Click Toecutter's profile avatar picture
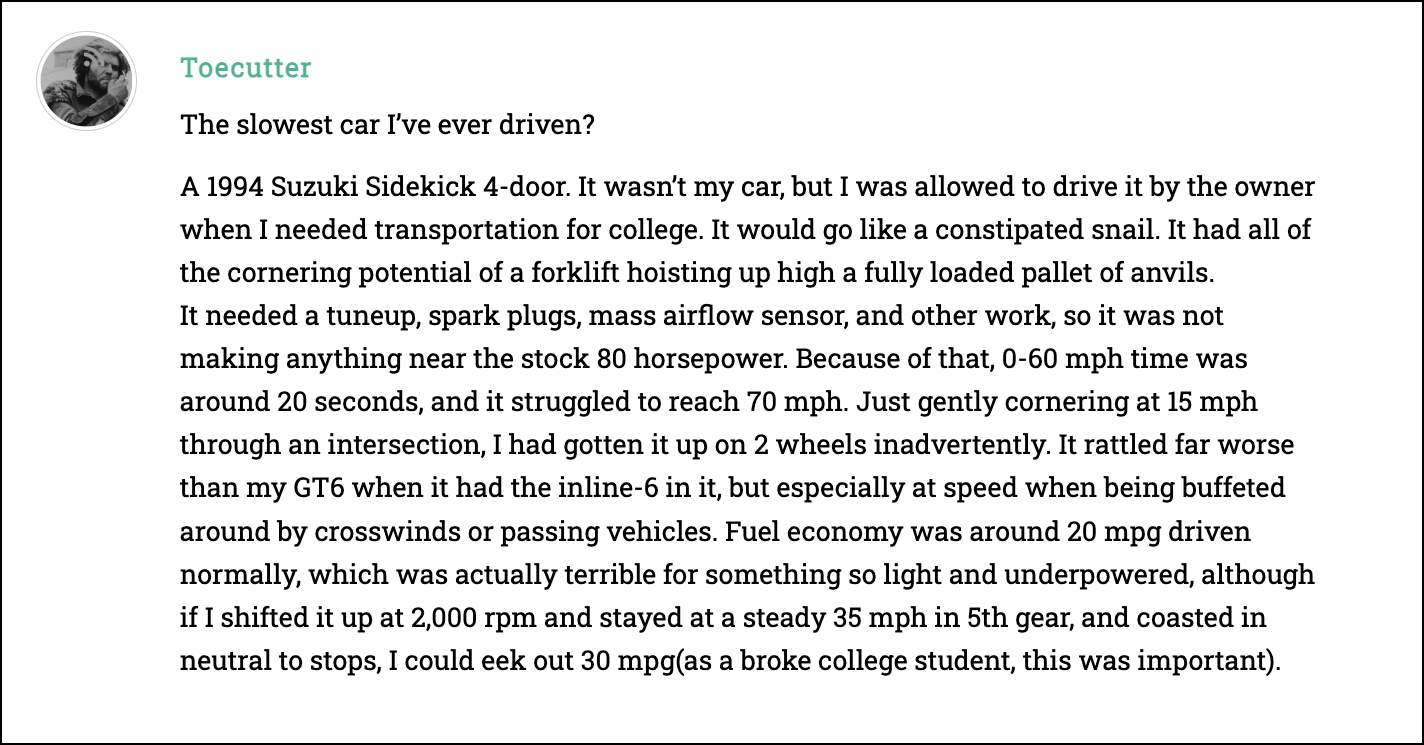This screenshot has width=1424, height=745. click(x=84, y=80)
